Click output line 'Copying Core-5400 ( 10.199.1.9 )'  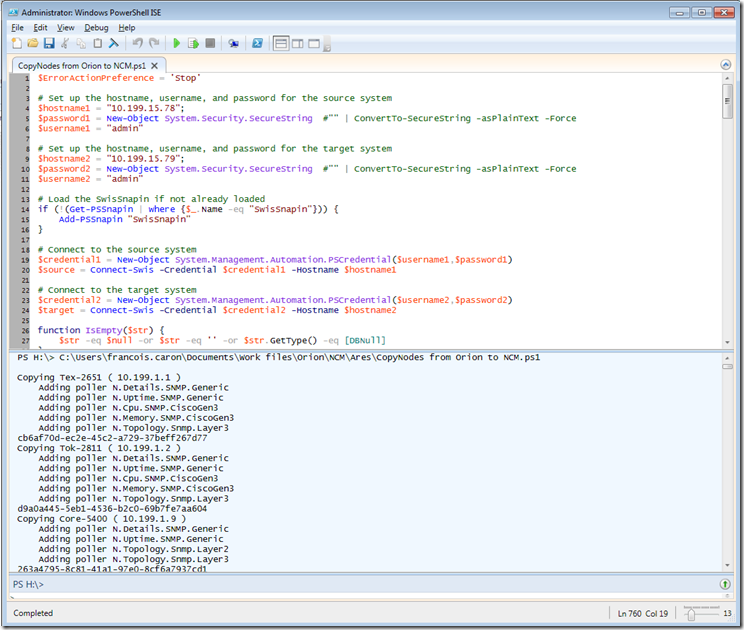tap(102, 519)
